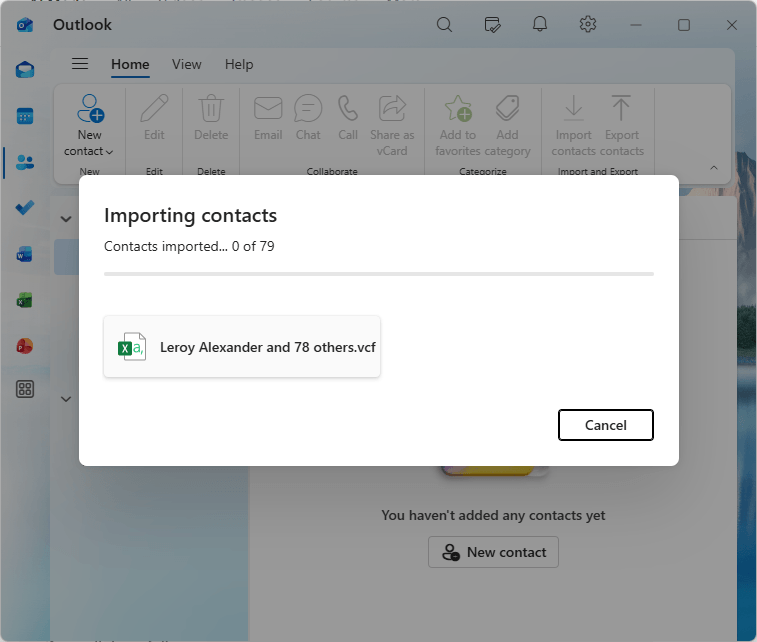Click New contact button below empty message
The height and width of the screenshot is (642, 757).
click(493, 552)
